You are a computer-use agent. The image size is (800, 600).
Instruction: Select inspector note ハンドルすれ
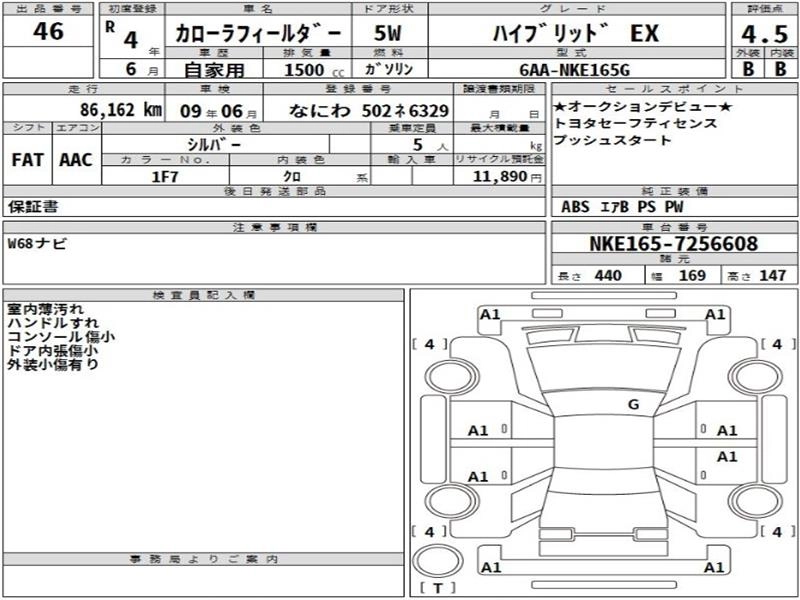(53, 322)
